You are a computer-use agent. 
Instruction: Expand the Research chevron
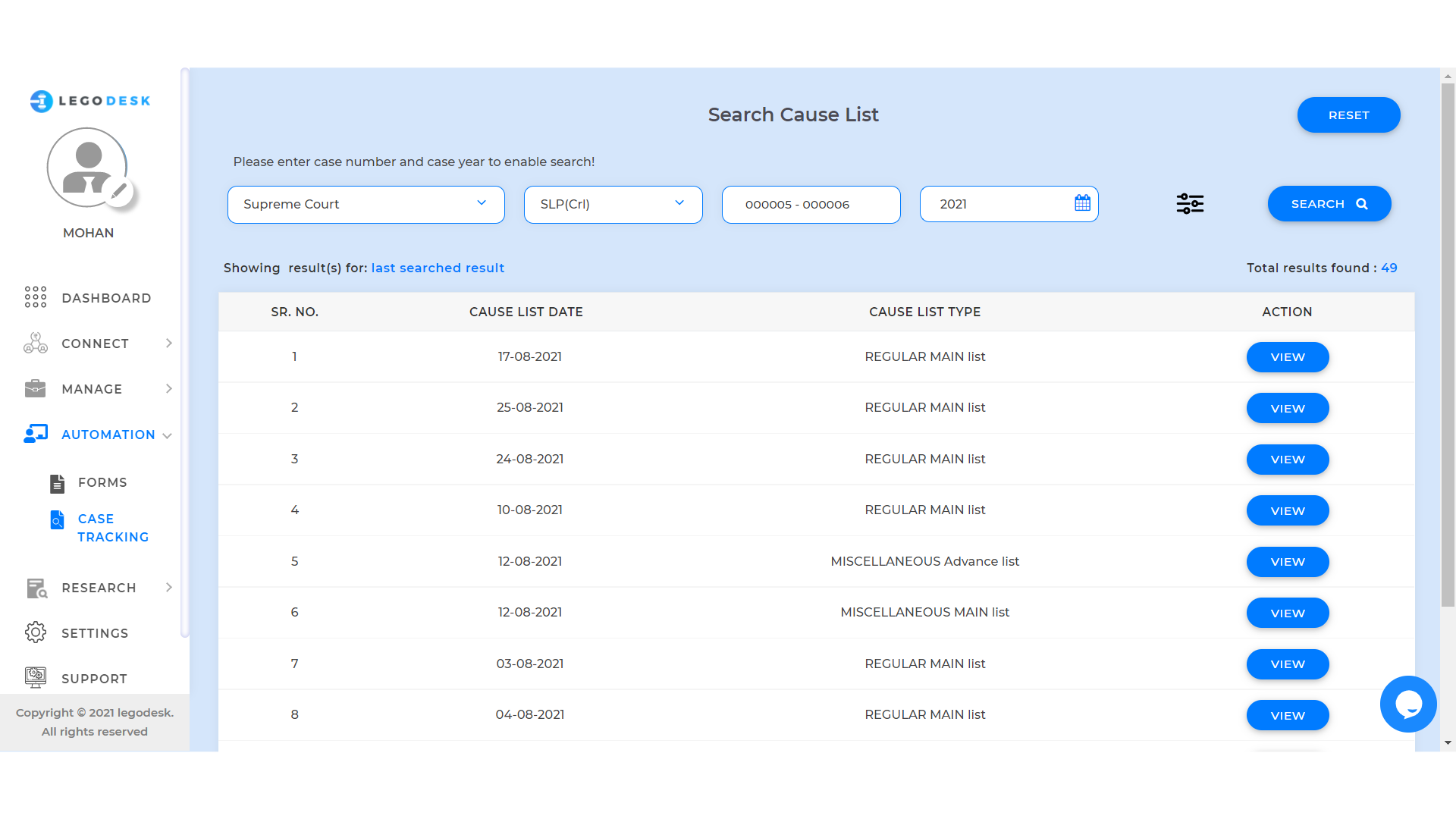pos(169,588)
